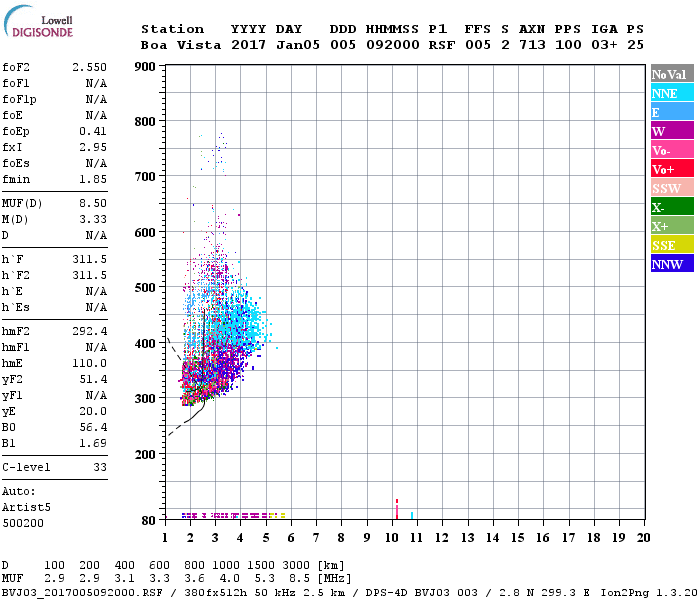Click the Artist5 auto-scaling label
This screenshot has height=600, width=700.
26,508
